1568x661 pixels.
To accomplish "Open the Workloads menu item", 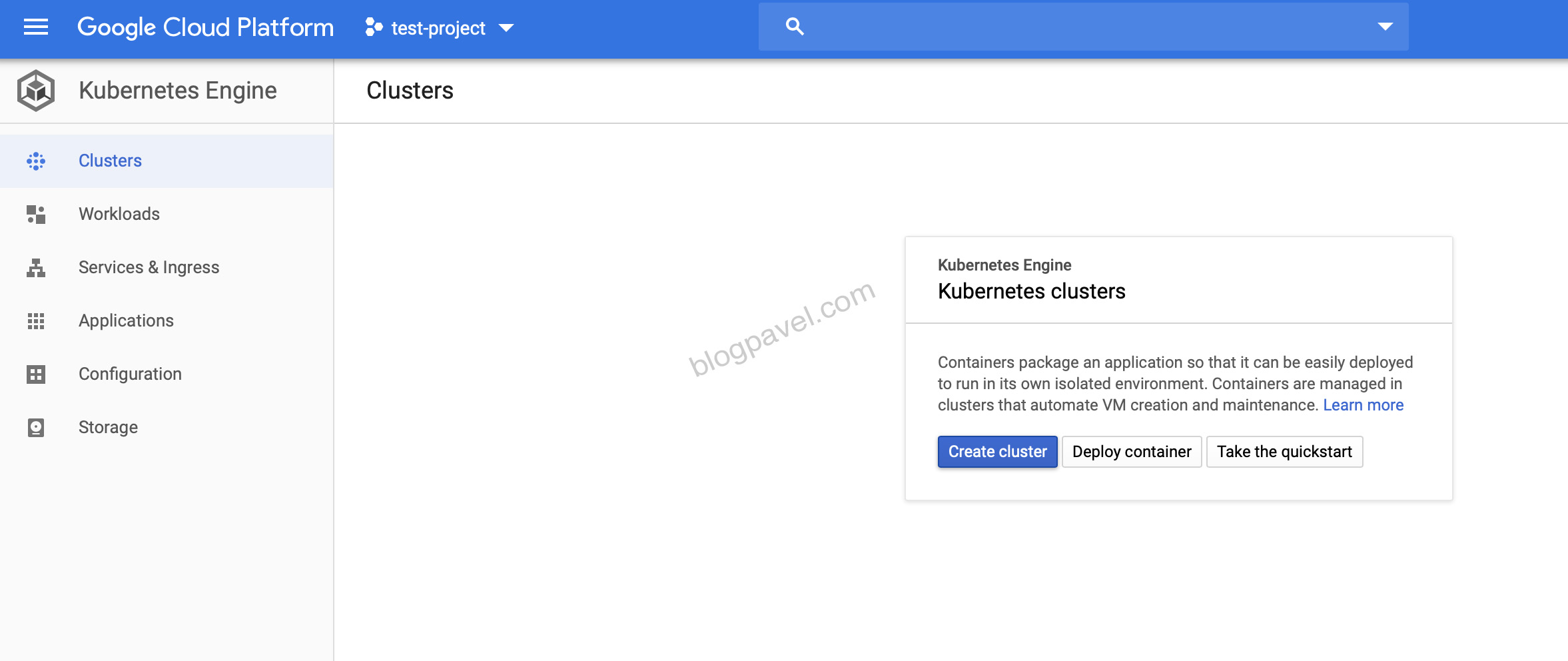I will tap(119, 214).
